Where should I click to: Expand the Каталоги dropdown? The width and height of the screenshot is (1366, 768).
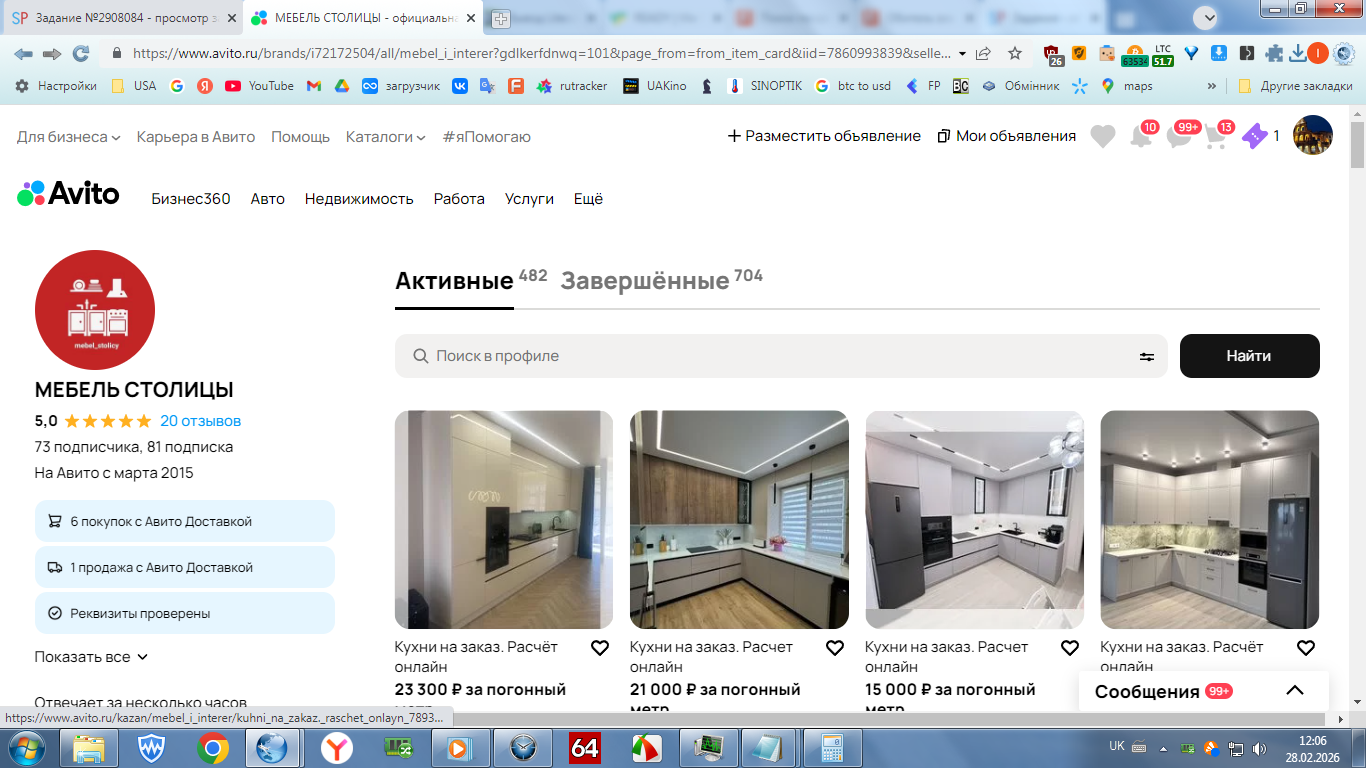point(385,136)
